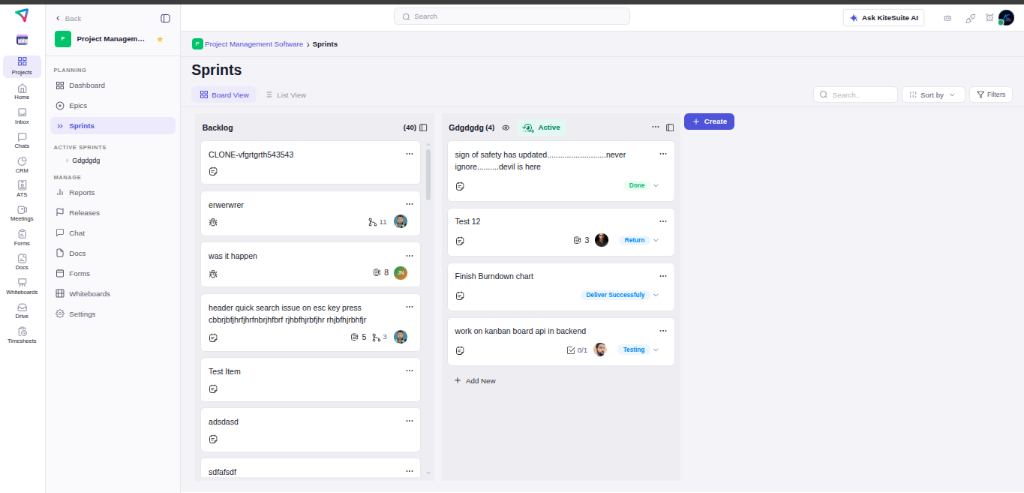Viewport: 1024px width, 493px height.
Task: Open Whiteboards in the manage menu
Action: point(112,294)
